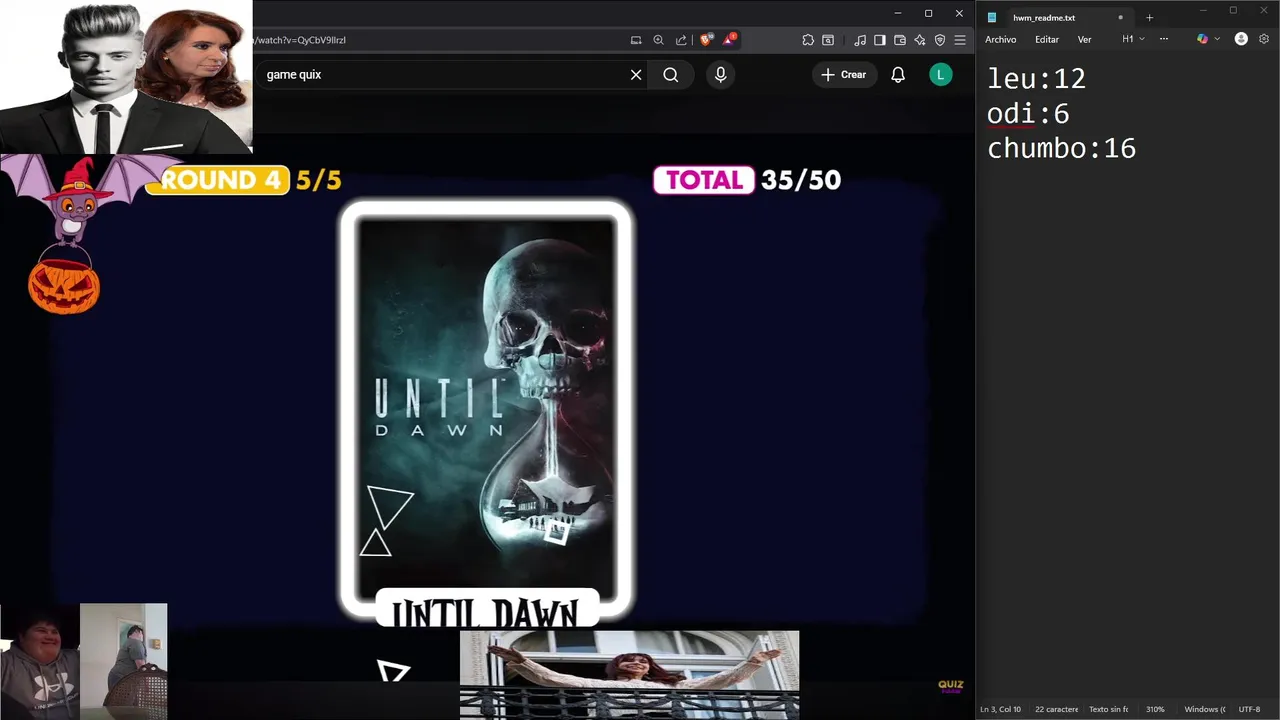Screen dimensions: 1280x720
Task: Maximize the browser window
Action: (928, 13)
